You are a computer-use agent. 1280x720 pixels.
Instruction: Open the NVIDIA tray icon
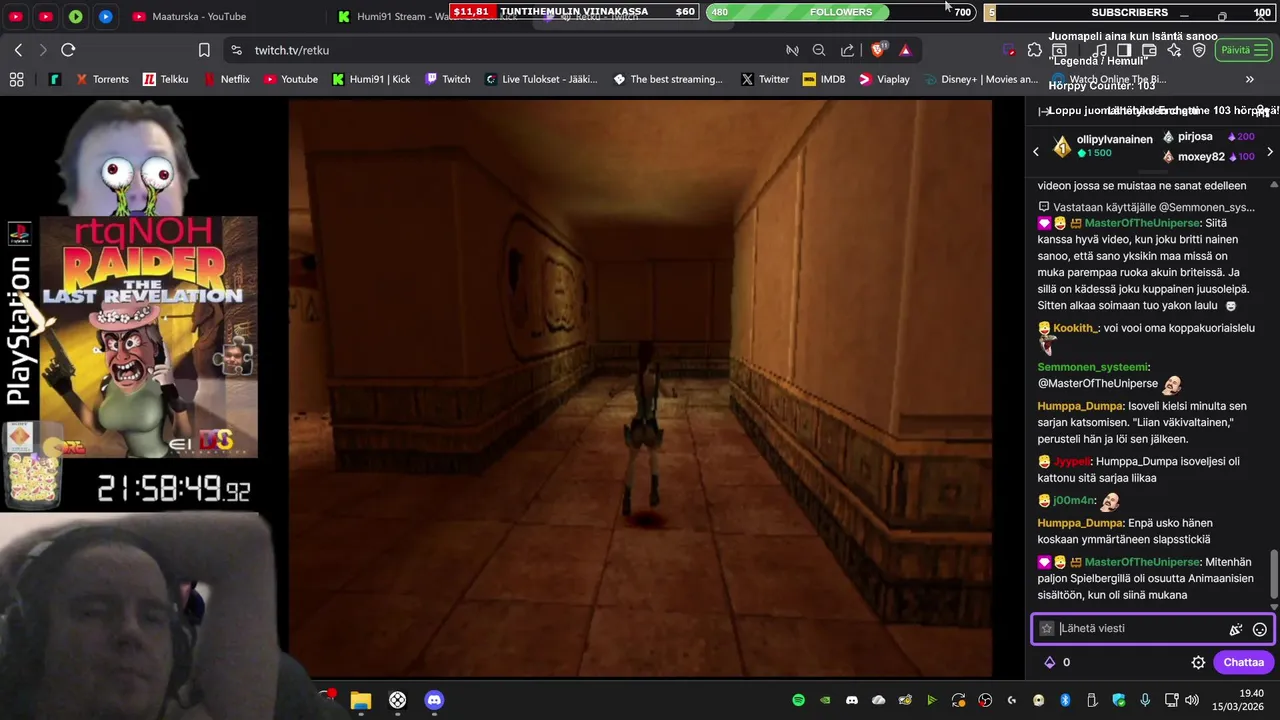click(x=825, y=700)
